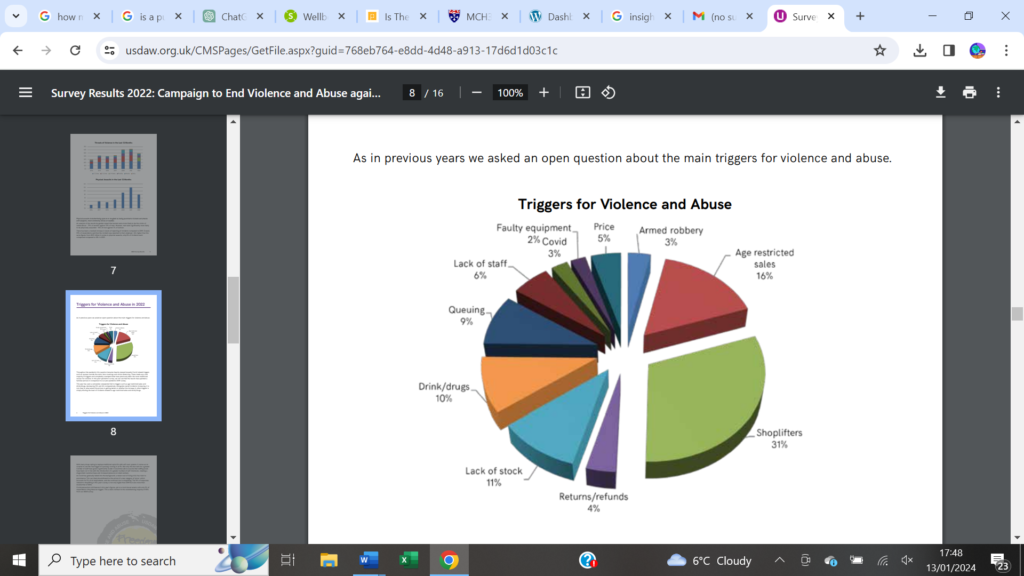This screenshot has width=1024, height=576.
Task: Unmute the system volume icon
Action: click(907, 560)
